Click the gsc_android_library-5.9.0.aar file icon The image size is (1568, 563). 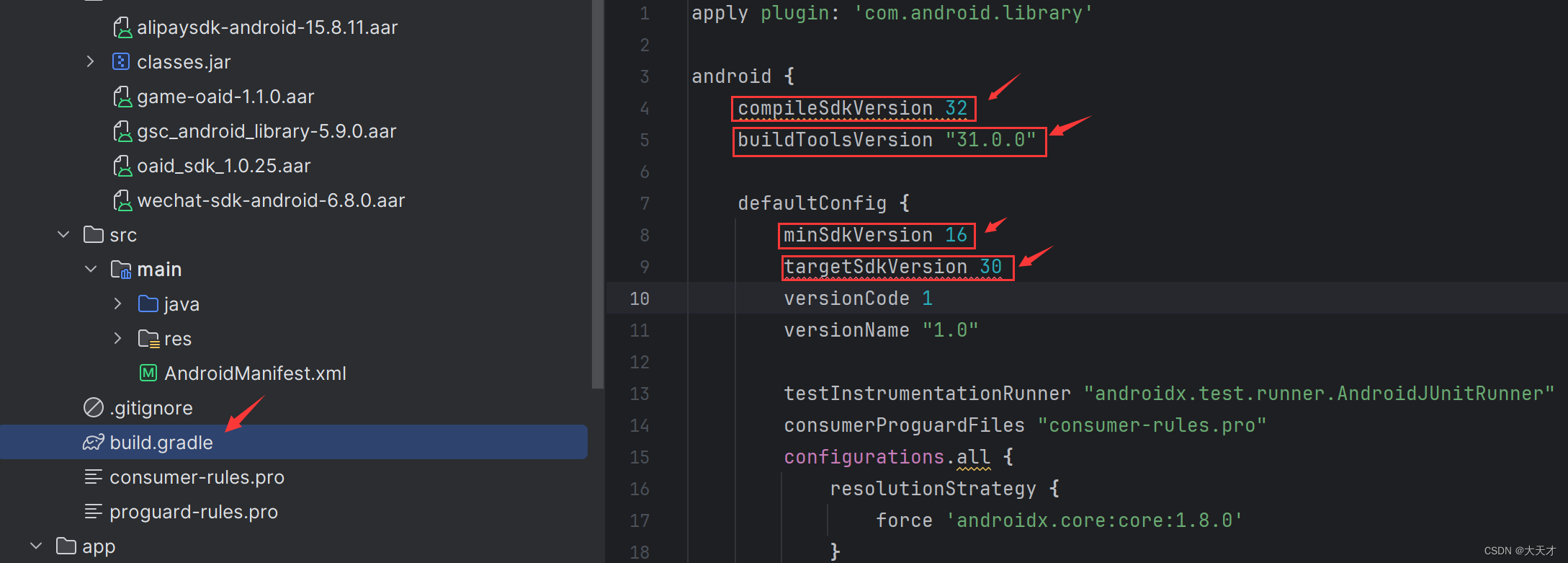[122, 131]
